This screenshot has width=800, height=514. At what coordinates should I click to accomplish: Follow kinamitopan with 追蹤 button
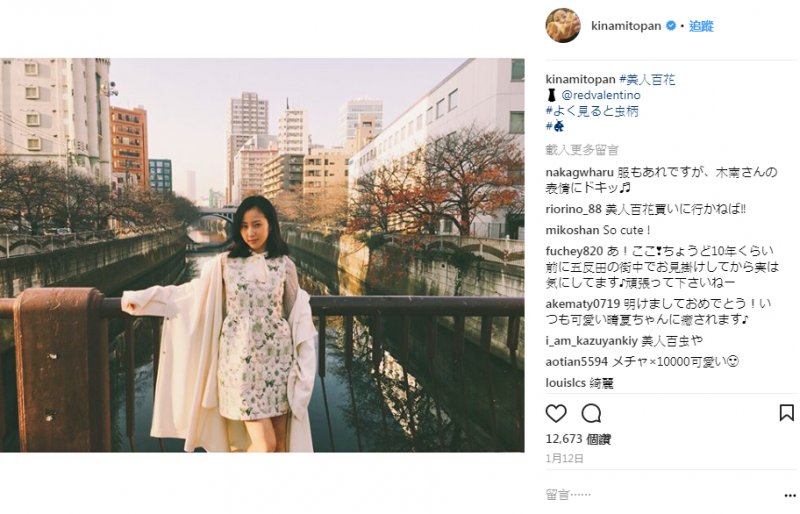coord(701,26)
